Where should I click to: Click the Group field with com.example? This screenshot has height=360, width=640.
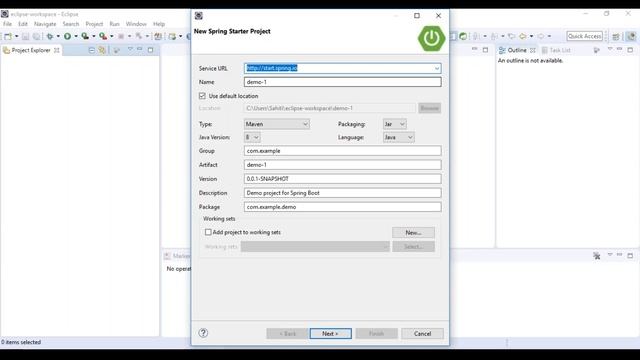pos(342,151)
